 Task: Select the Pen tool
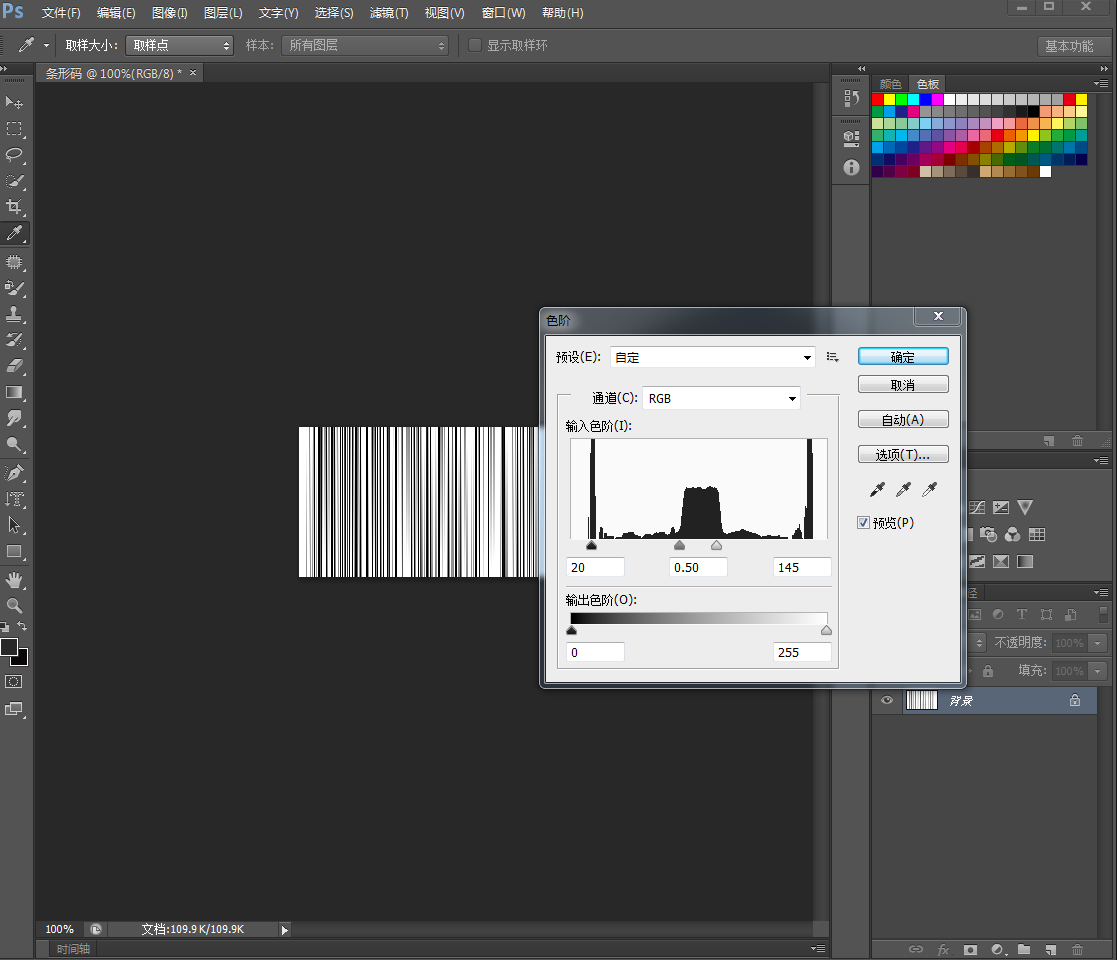pyautogui.click(x=15, y=472)
